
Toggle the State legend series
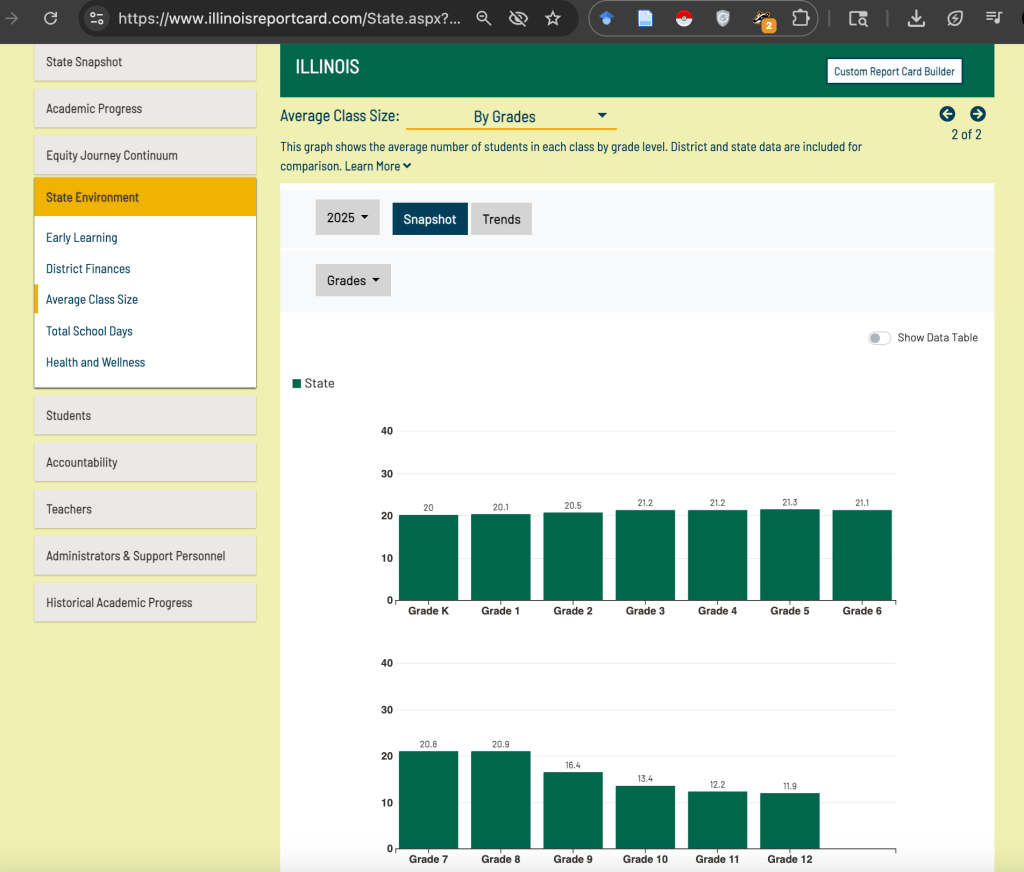(314, 384)
